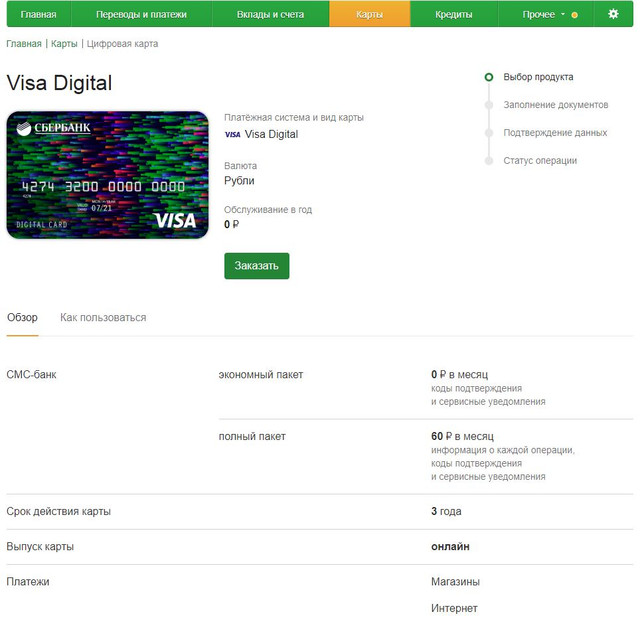This screenshot has width=640, height=625.
Task: Open the Кредиты menu tab
Action: [x=454, y=14]
